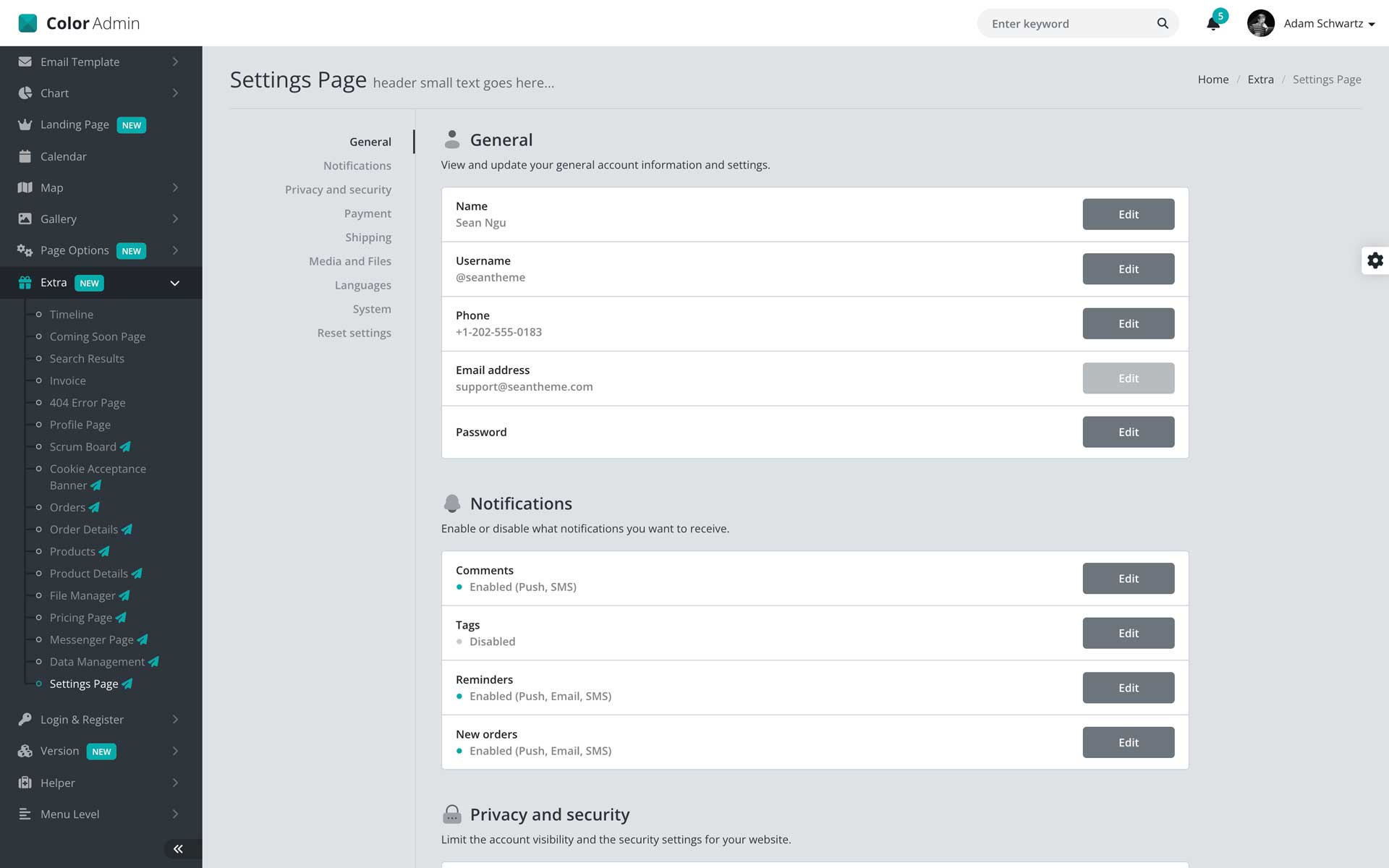Click the search magnifier icon

tap(1163, 23)
